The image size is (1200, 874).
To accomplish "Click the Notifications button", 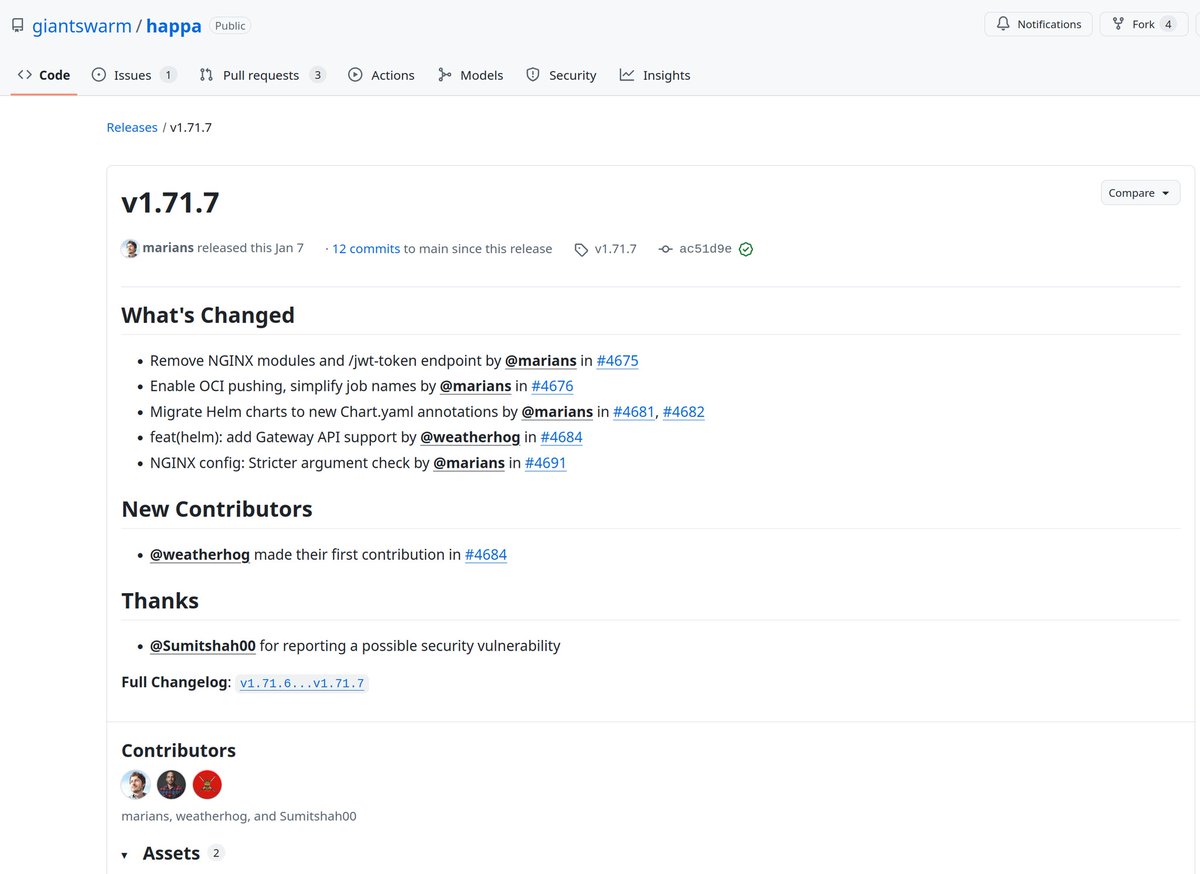I will tap(1038, 24).
